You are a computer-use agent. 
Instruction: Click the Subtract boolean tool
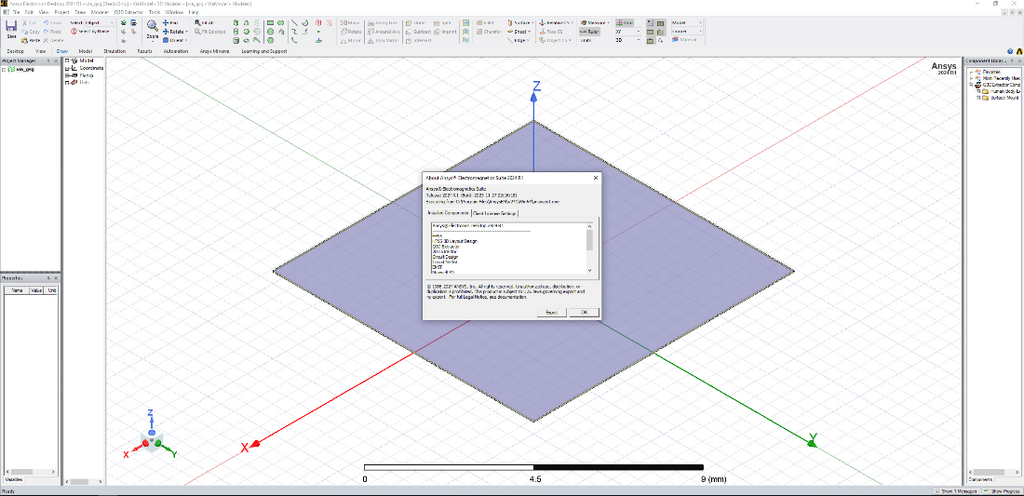(418, 32)
